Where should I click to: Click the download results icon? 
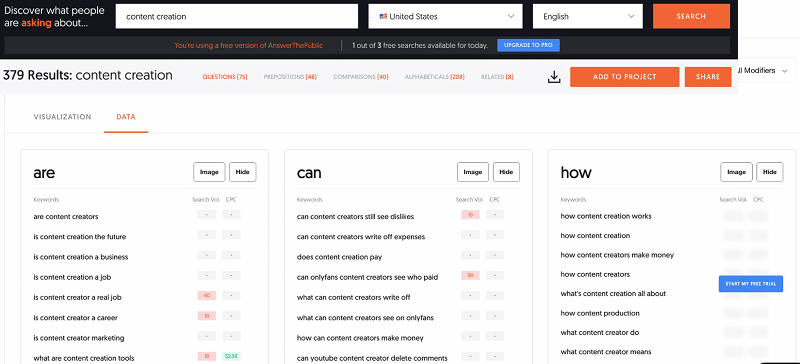coord(554,77)
